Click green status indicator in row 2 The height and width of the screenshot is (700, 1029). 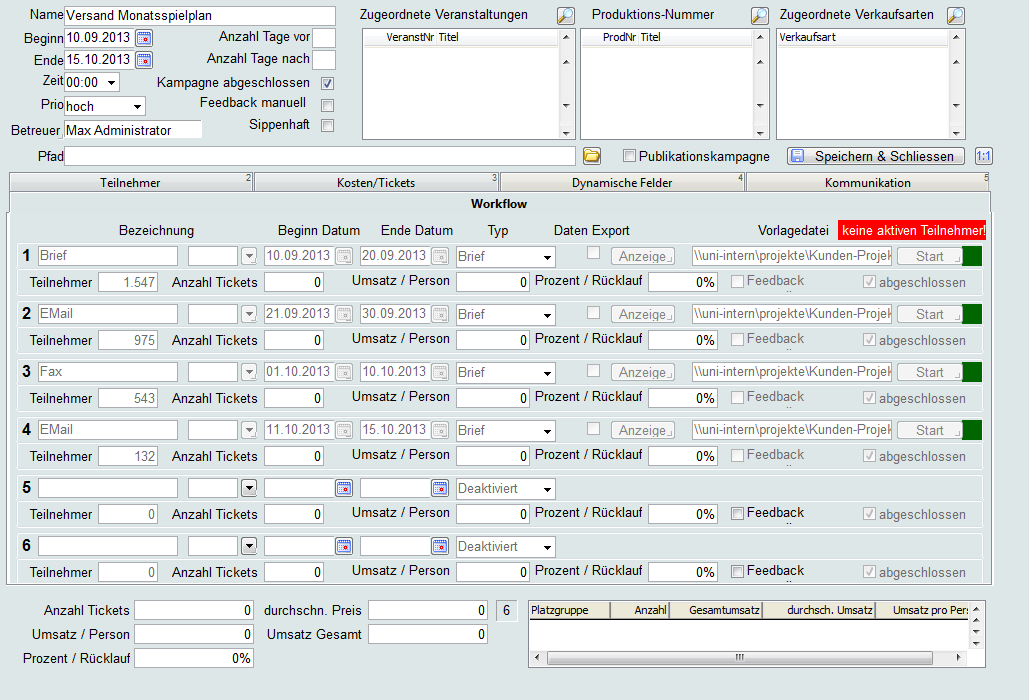(x=972, y=314)
